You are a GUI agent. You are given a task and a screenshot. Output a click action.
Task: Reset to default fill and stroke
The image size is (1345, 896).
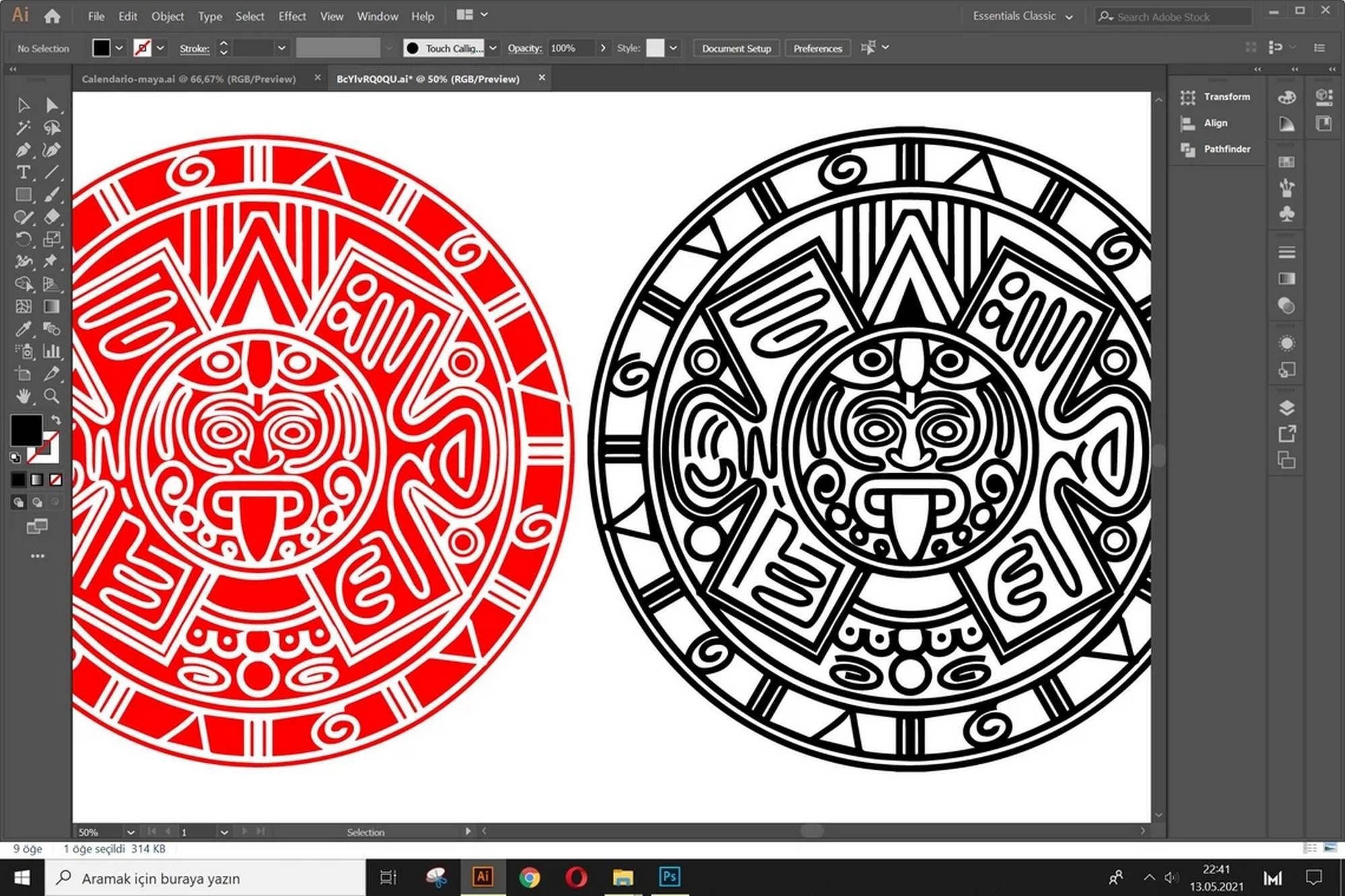15,458
